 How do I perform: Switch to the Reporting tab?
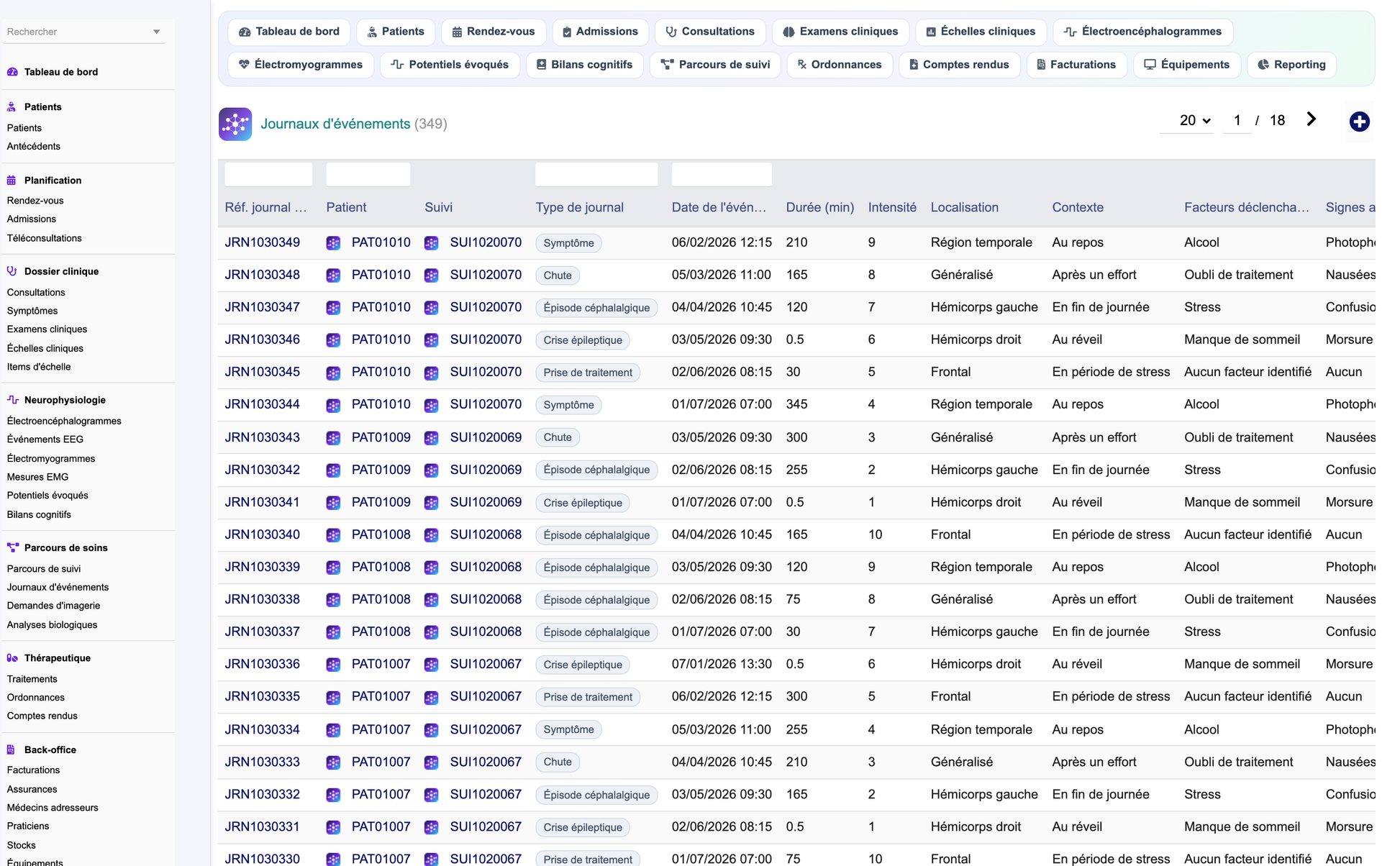1291,65
